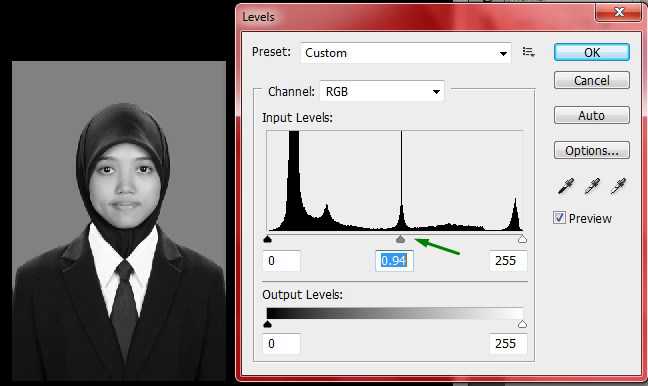Toggle the Preview checkbox
Image resolution: width=648 pixels, height=386 pixels.
(x=559, y=217)
